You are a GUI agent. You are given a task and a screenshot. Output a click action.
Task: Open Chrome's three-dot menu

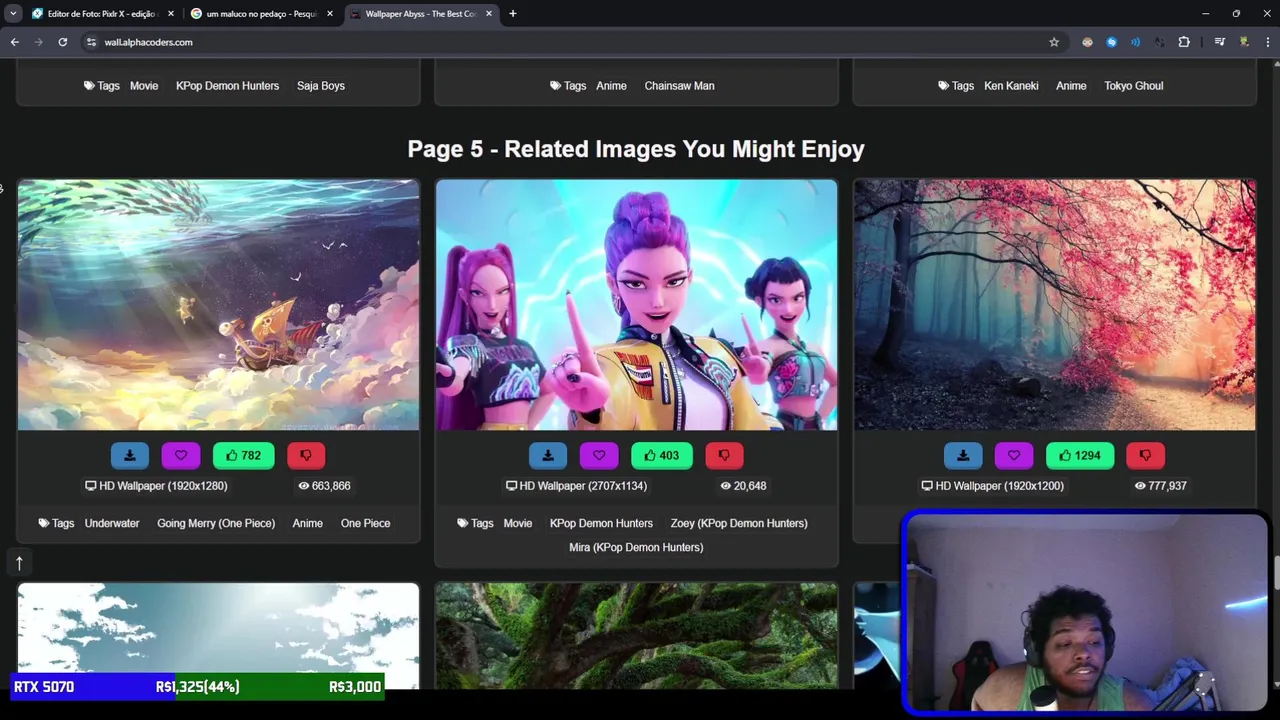(x=1268, y=42)
